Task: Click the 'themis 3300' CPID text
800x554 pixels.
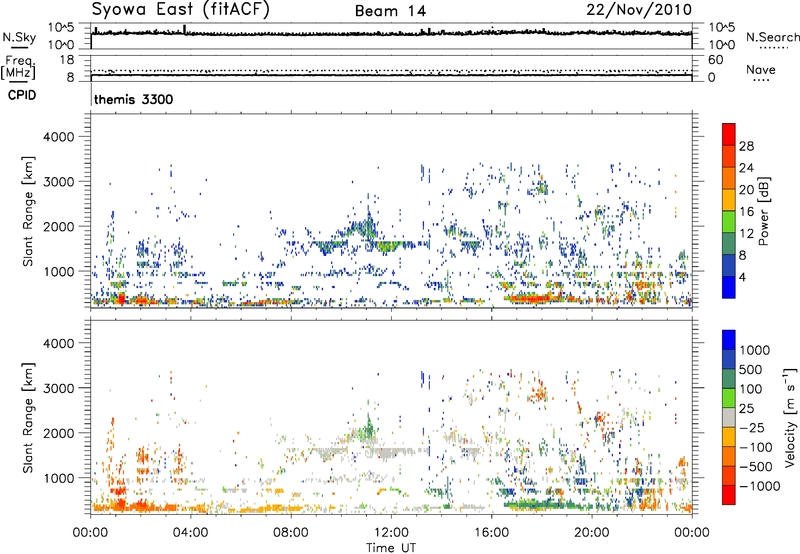Action: (x=134, y=99)
